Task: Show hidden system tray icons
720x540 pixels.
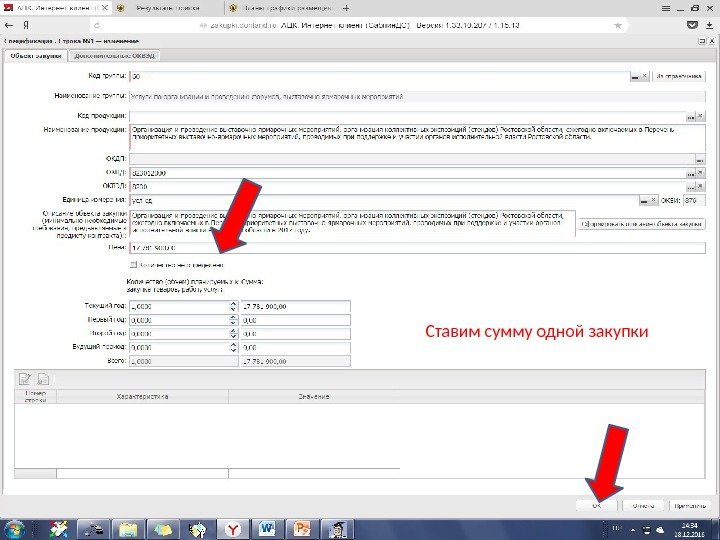Action: [633, 530]
